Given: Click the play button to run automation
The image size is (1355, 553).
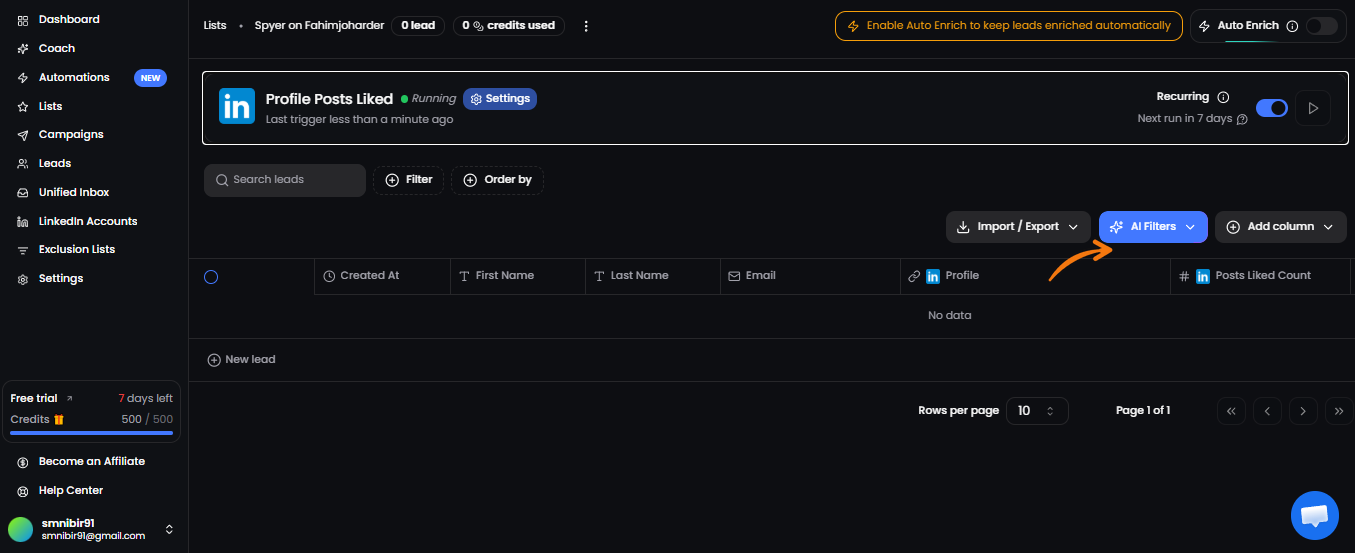Looking at the screenshot, I should tap(1313, 108).
